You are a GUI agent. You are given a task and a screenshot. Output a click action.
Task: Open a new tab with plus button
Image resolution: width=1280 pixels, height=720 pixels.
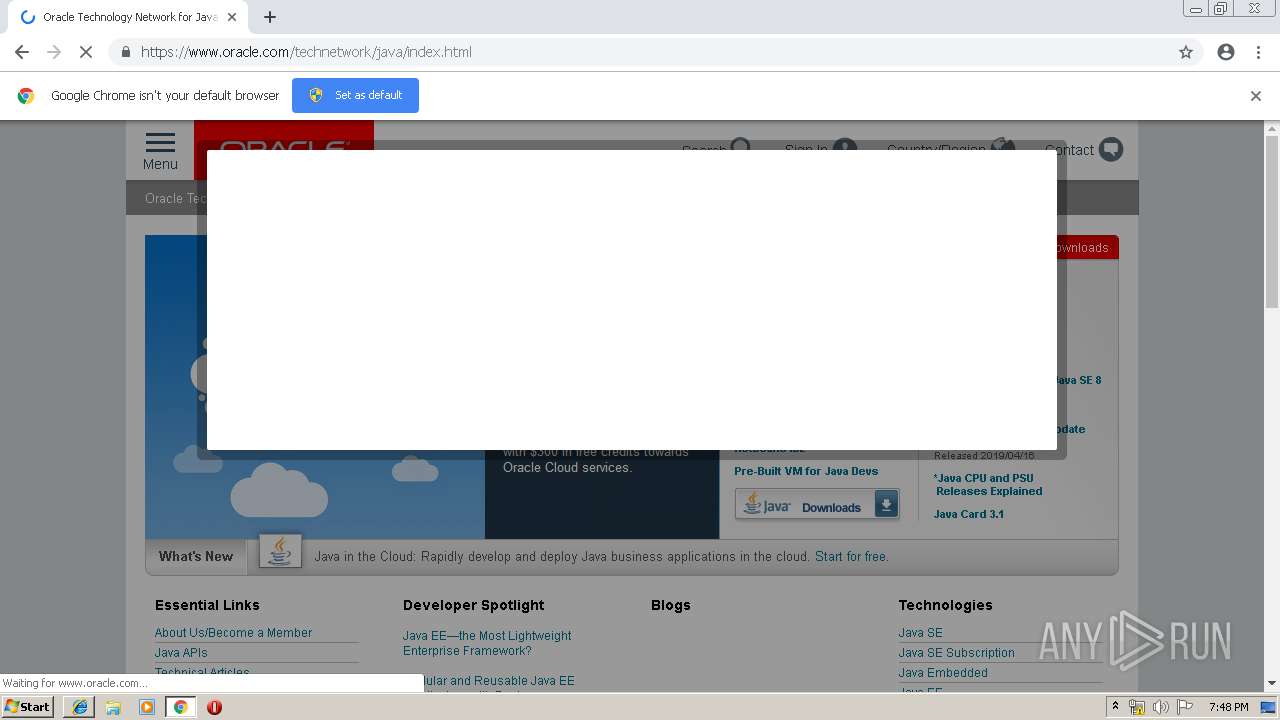click(270, 17)
